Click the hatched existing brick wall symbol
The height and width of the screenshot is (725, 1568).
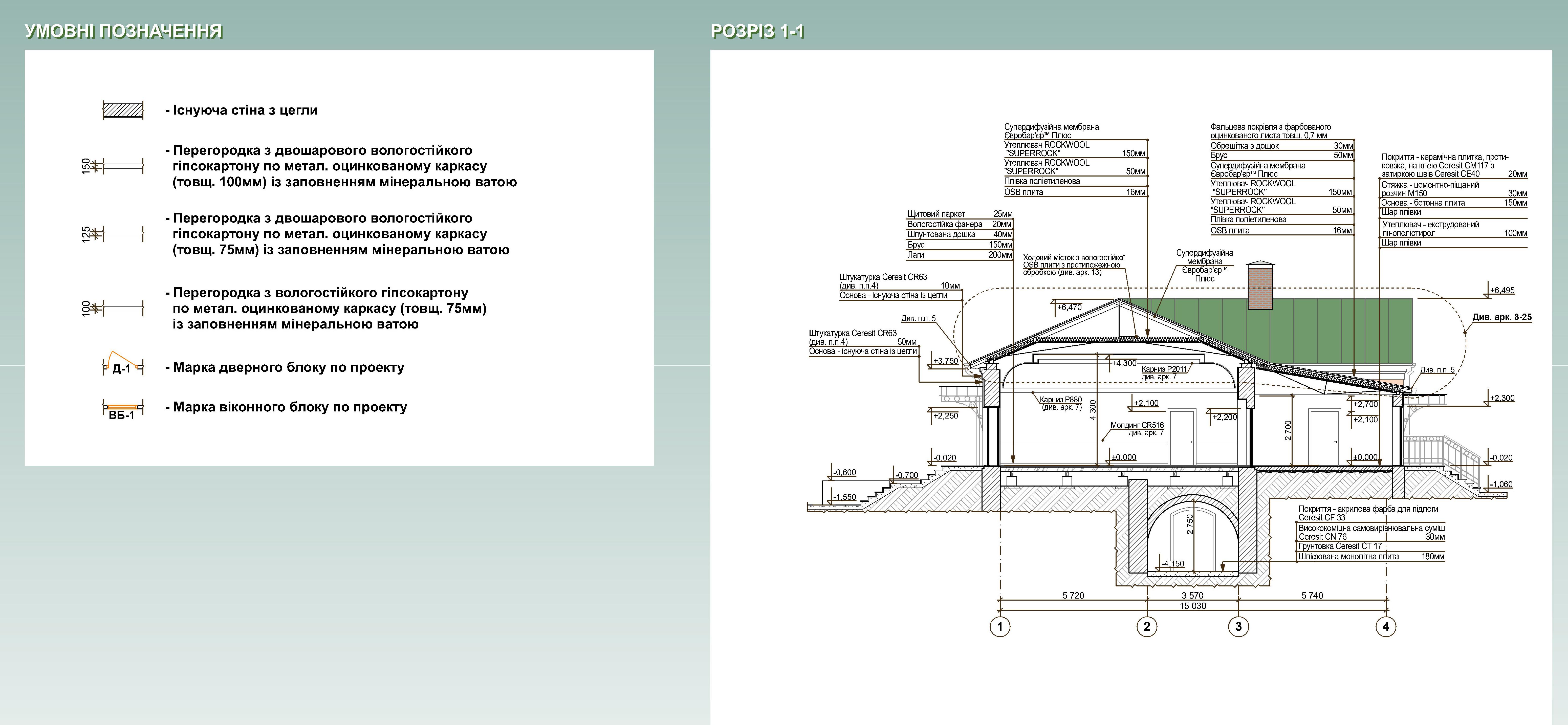pyautogui.click(x=122, y=111)
